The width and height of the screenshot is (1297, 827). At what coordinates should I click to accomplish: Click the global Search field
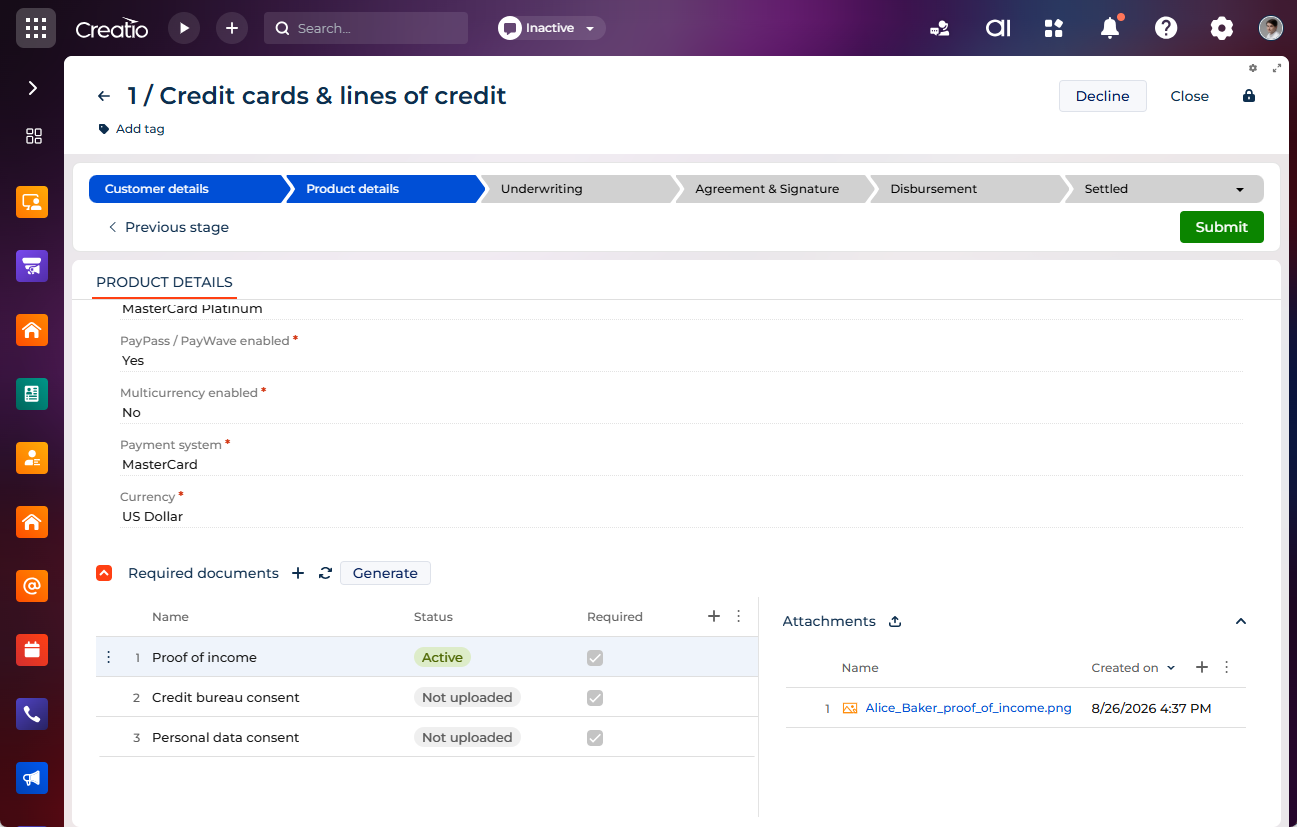[x=366, y=28]
